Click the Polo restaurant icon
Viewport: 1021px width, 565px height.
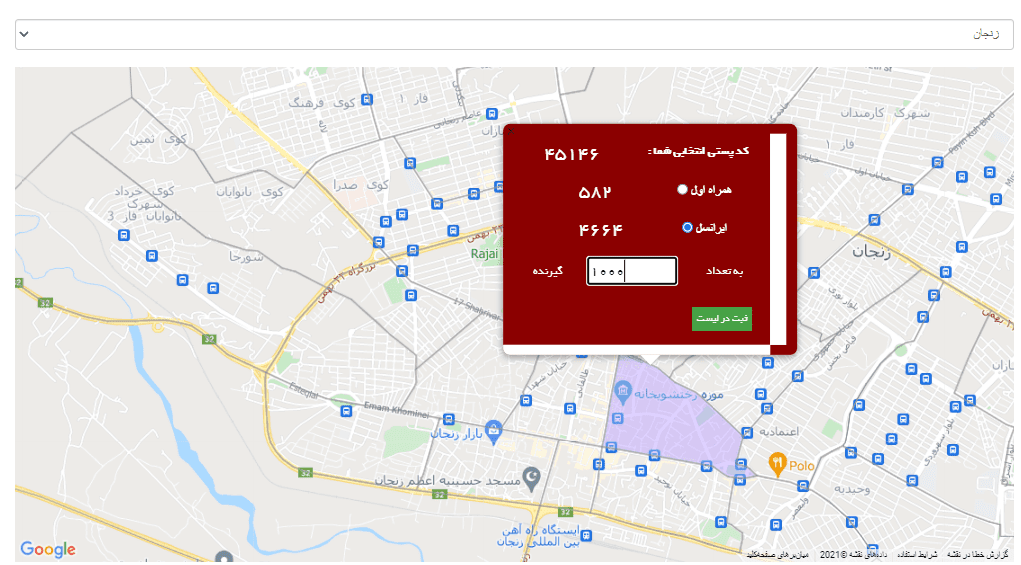(777, 463)
